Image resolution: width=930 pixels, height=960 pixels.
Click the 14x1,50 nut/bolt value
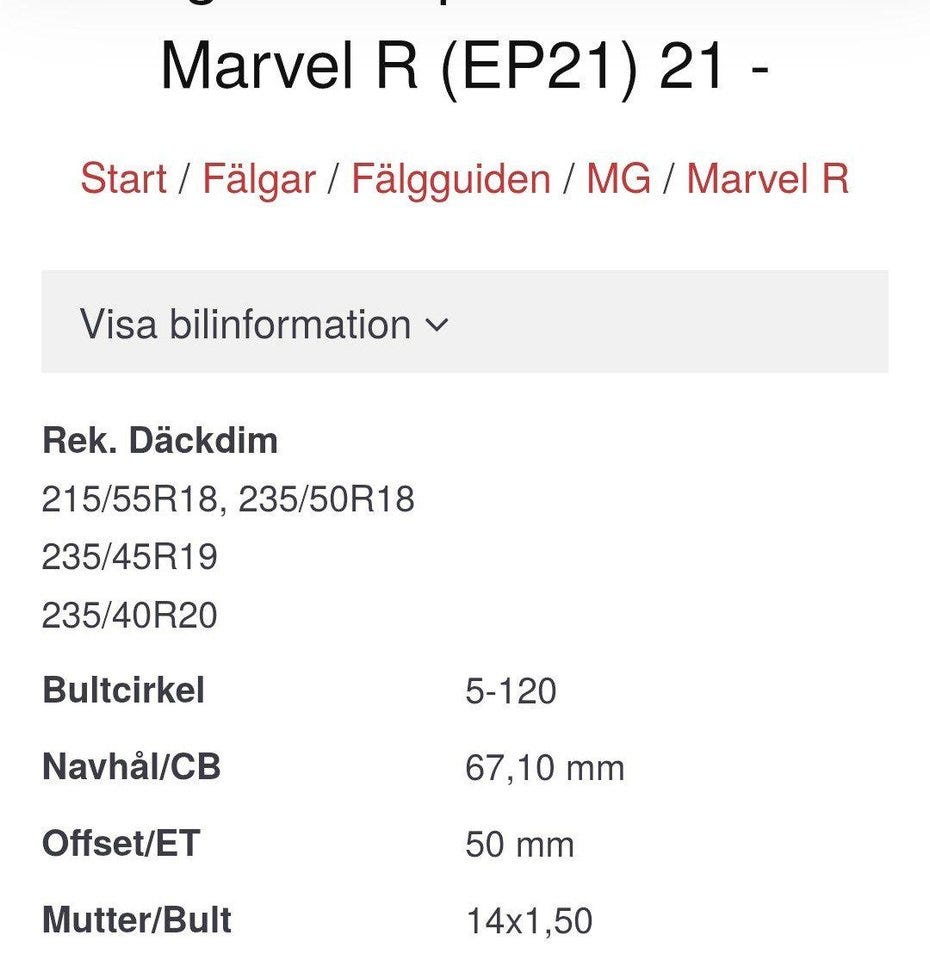pos(529,921)
